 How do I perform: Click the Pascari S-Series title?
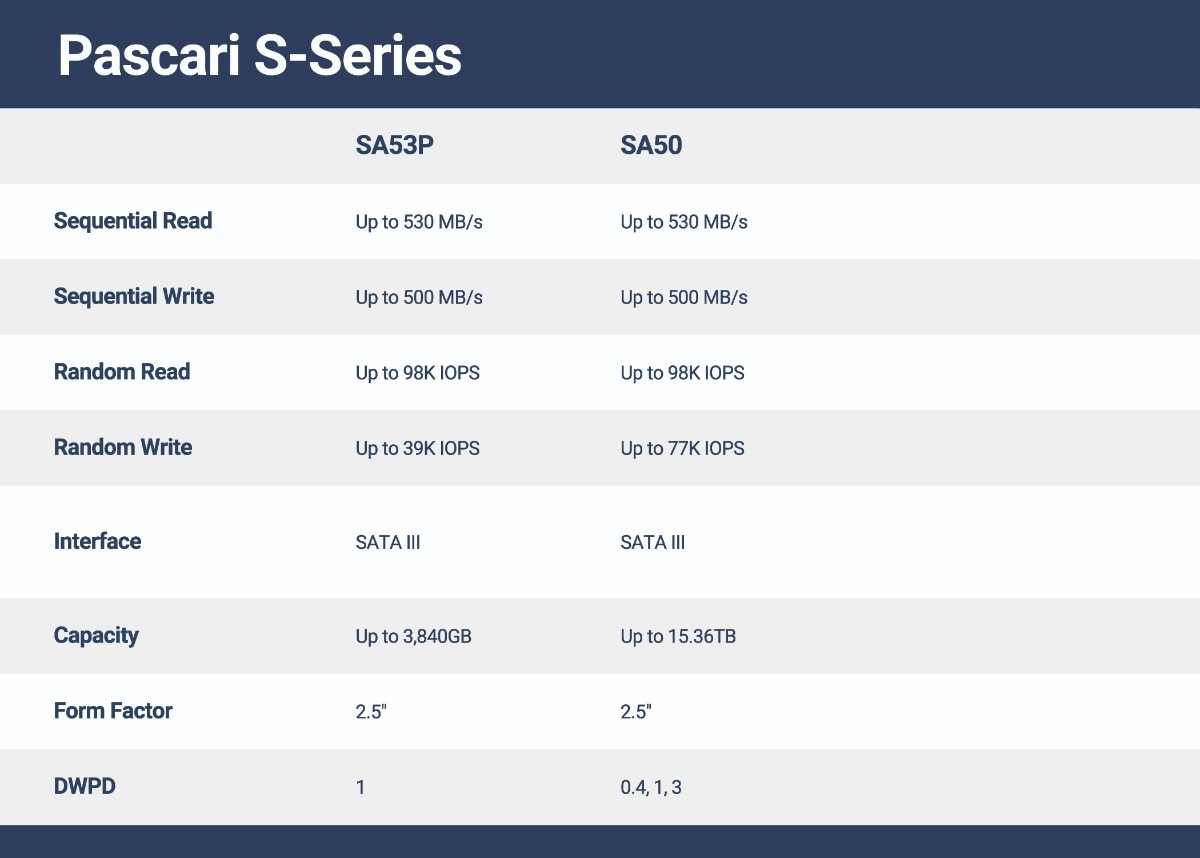260,56
